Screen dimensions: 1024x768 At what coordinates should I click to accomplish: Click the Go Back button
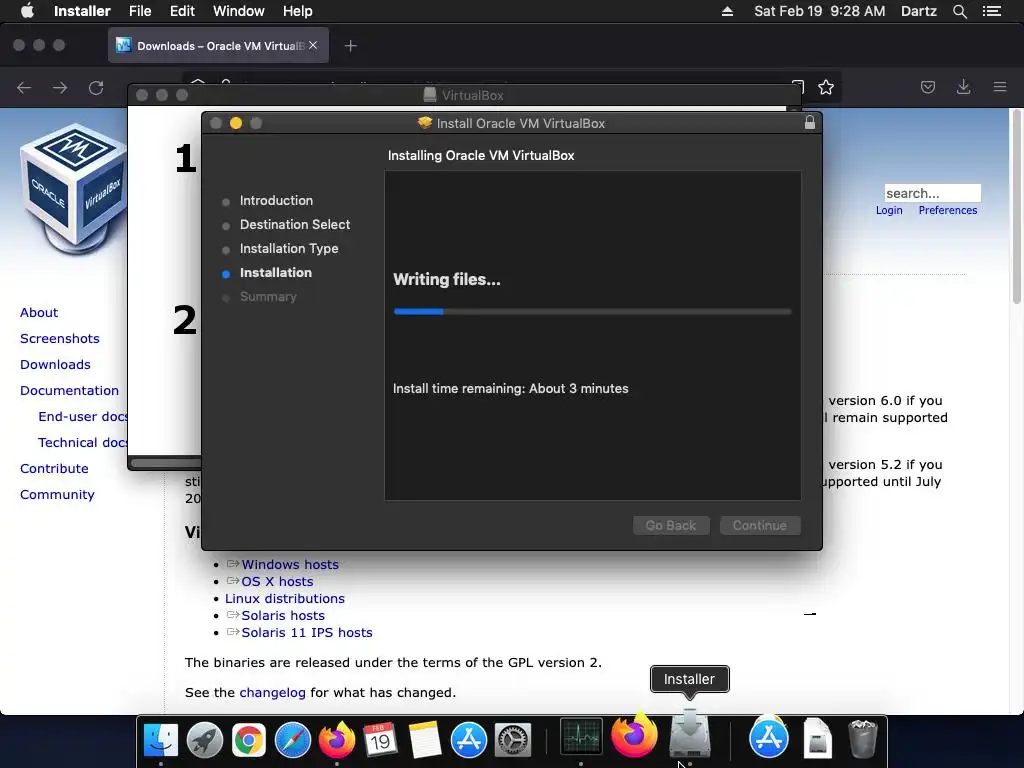(671, 525)
